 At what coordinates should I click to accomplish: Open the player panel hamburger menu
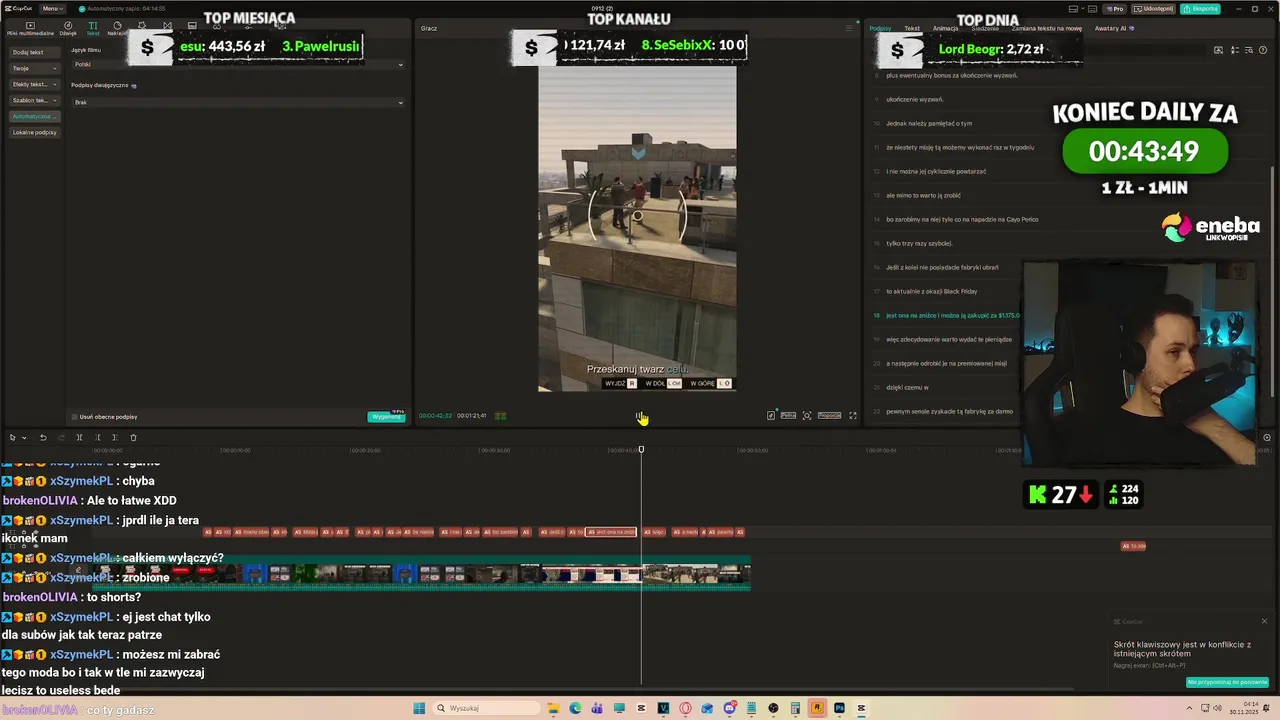(849, 28)
